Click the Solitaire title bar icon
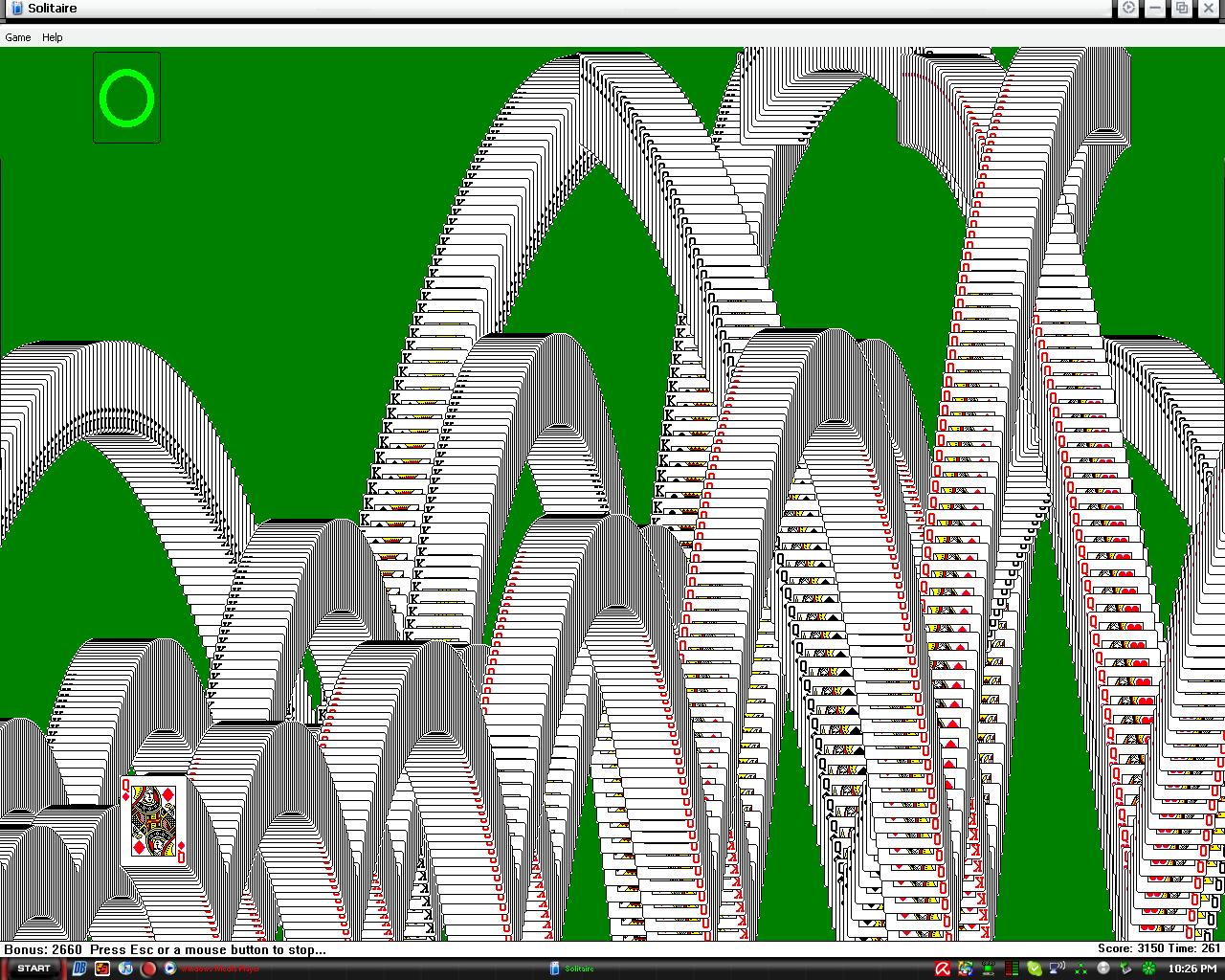 [x=15, y=8]
